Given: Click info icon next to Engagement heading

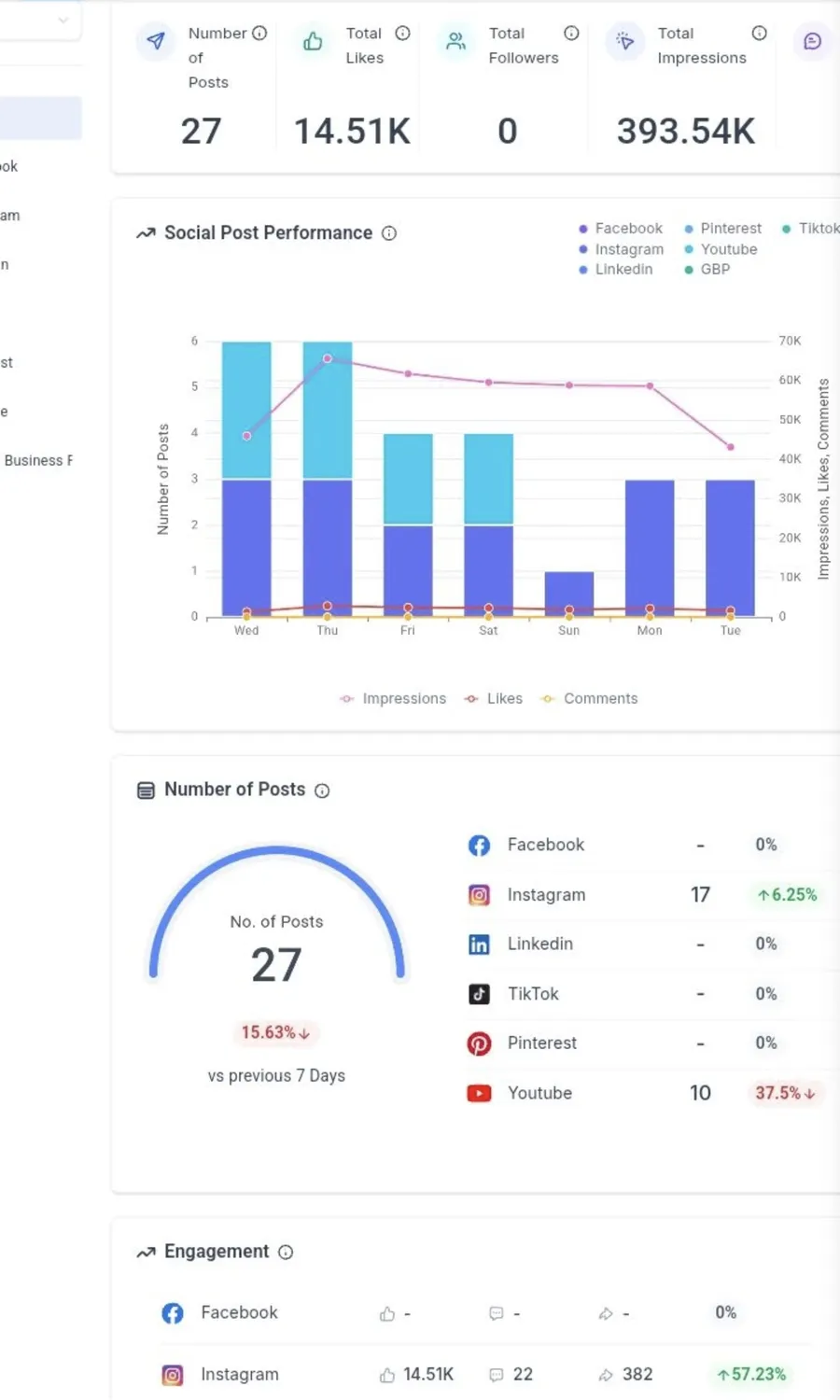Looking at the screenshot, I should [286, 1253].
